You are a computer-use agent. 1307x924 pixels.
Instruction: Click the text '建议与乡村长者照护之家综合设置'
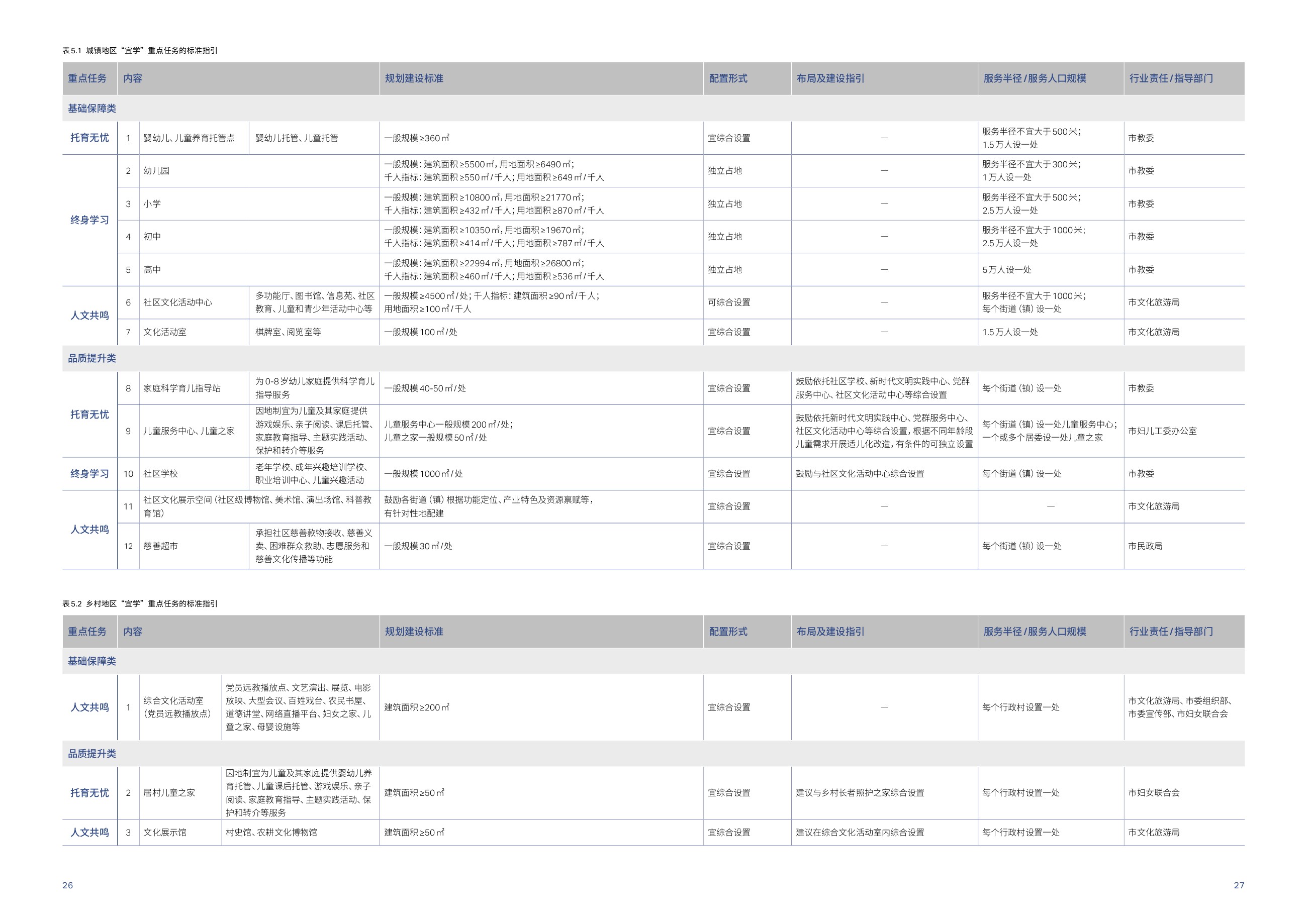point(860,793)
